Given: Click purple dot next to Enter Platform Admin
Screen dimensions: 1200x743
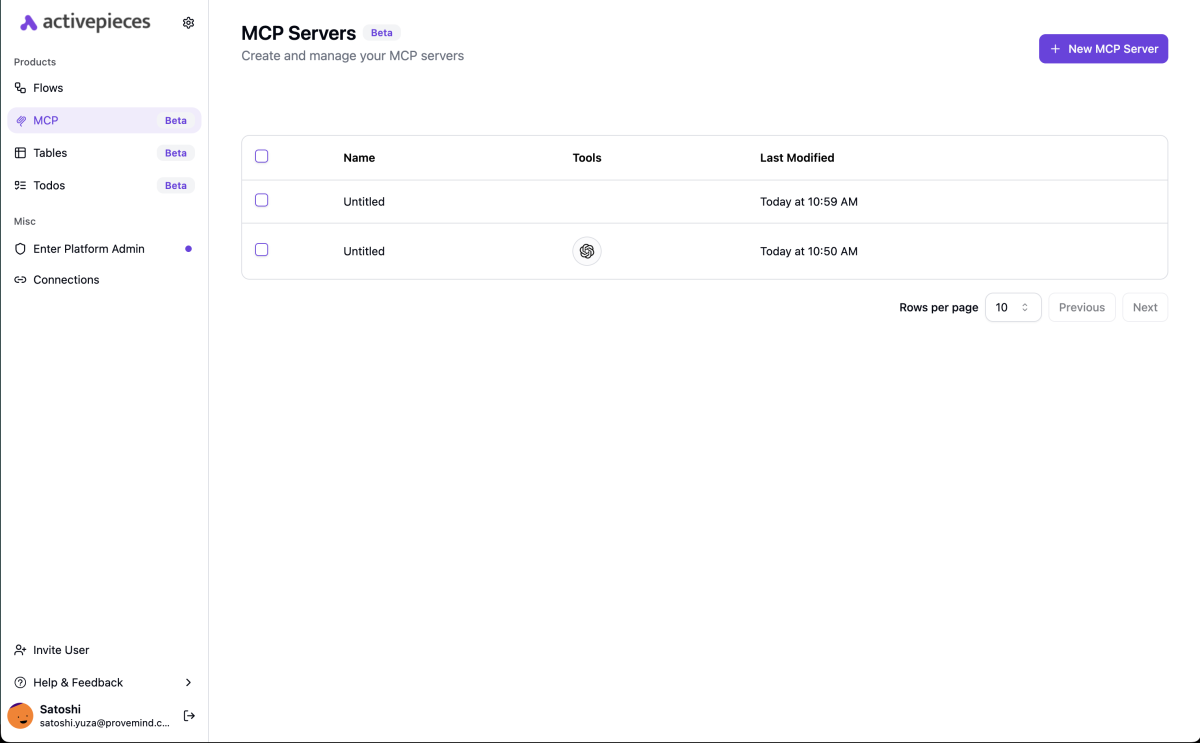Looking at the screenshot, I should [188, 249].
